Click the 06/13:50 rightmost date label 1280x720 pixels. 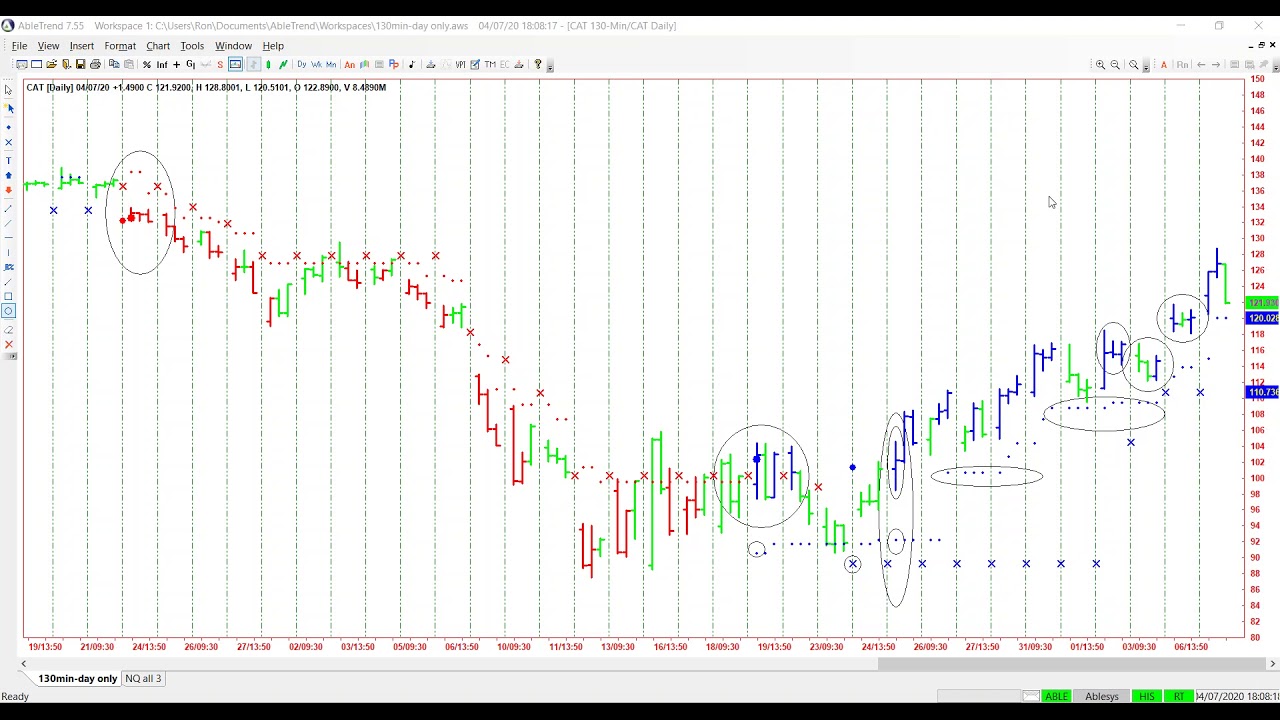coord(1190,647)
